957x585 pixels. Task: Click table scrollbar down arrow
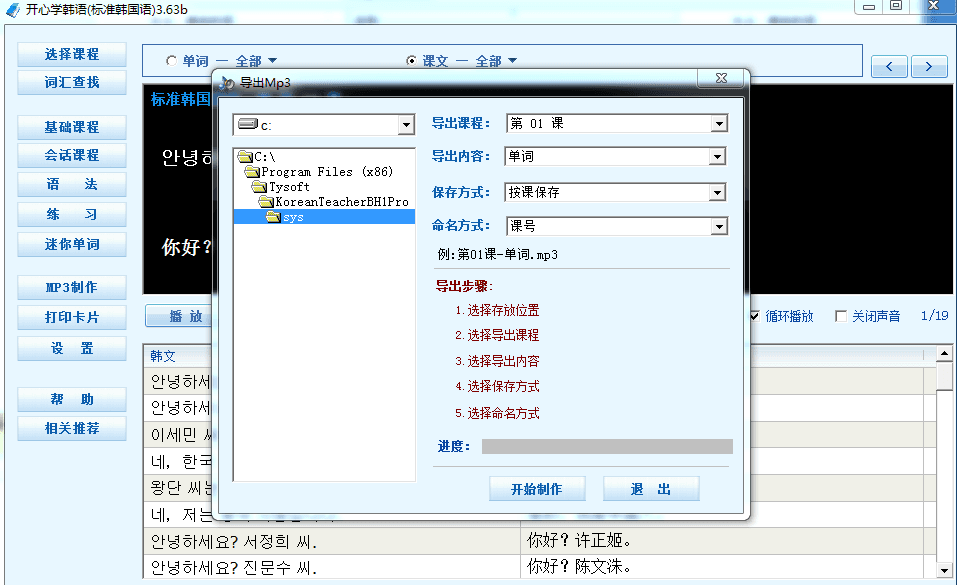tap(945, 571)
